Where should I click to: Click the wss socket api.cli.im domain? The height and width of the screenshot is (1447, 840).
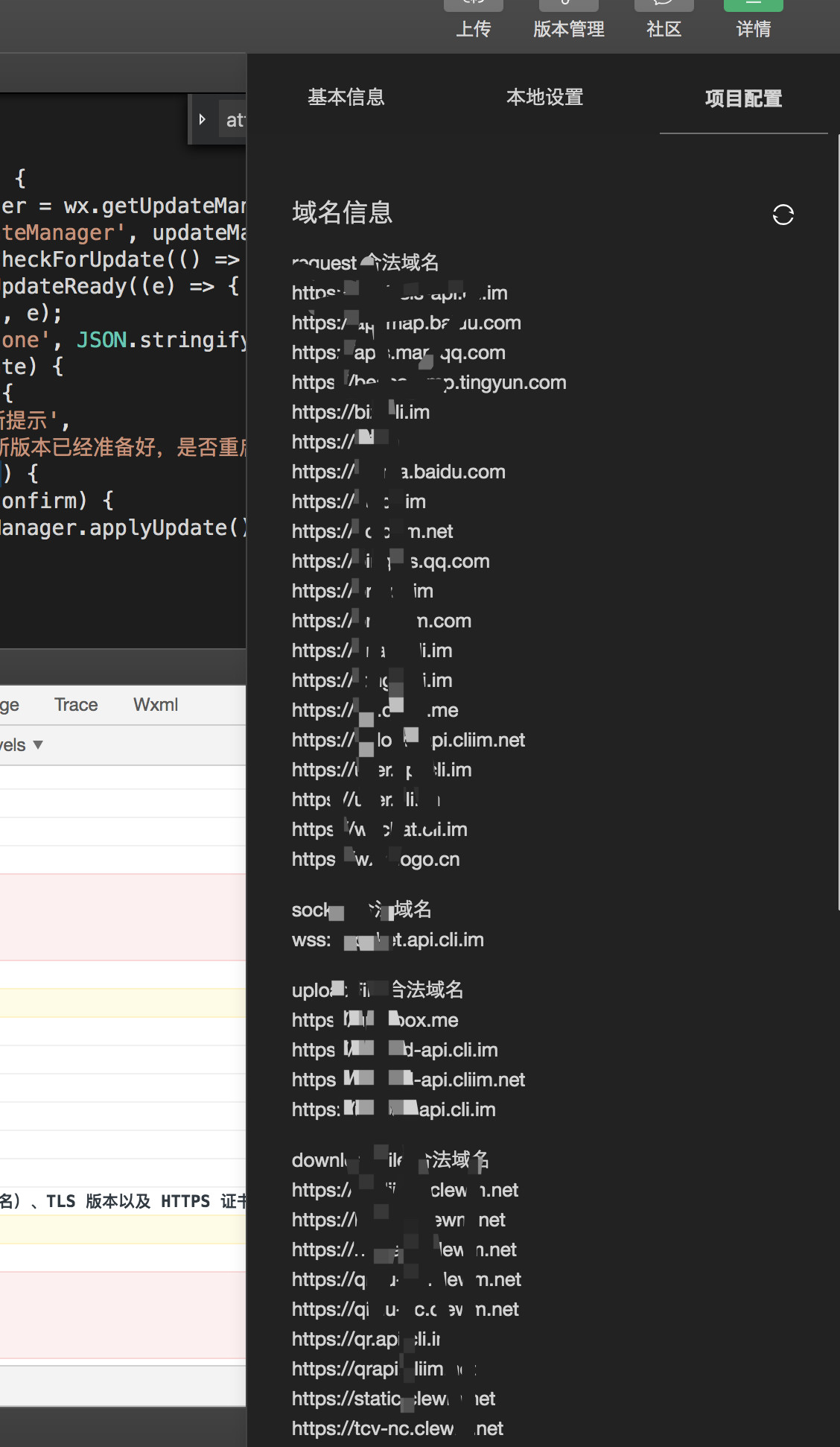pyautogui.click(x=387, y=940)
